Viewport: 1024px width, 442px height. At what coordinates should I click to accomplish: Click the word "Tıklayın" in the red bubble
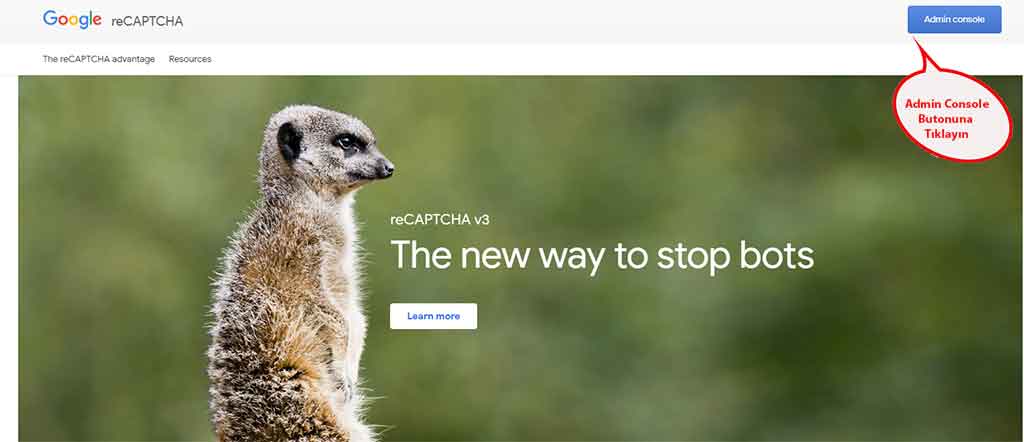tap(946, 134)
